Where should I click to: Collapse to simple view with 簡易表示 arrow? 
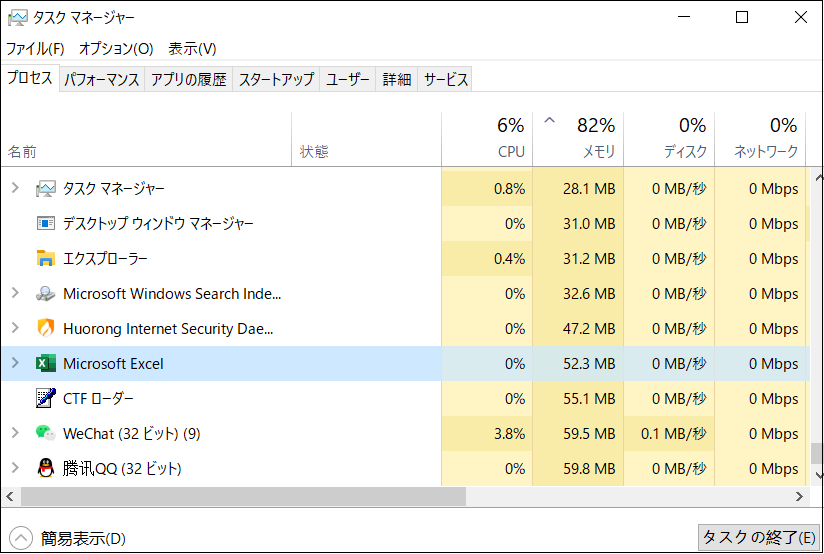coord(21,538)
